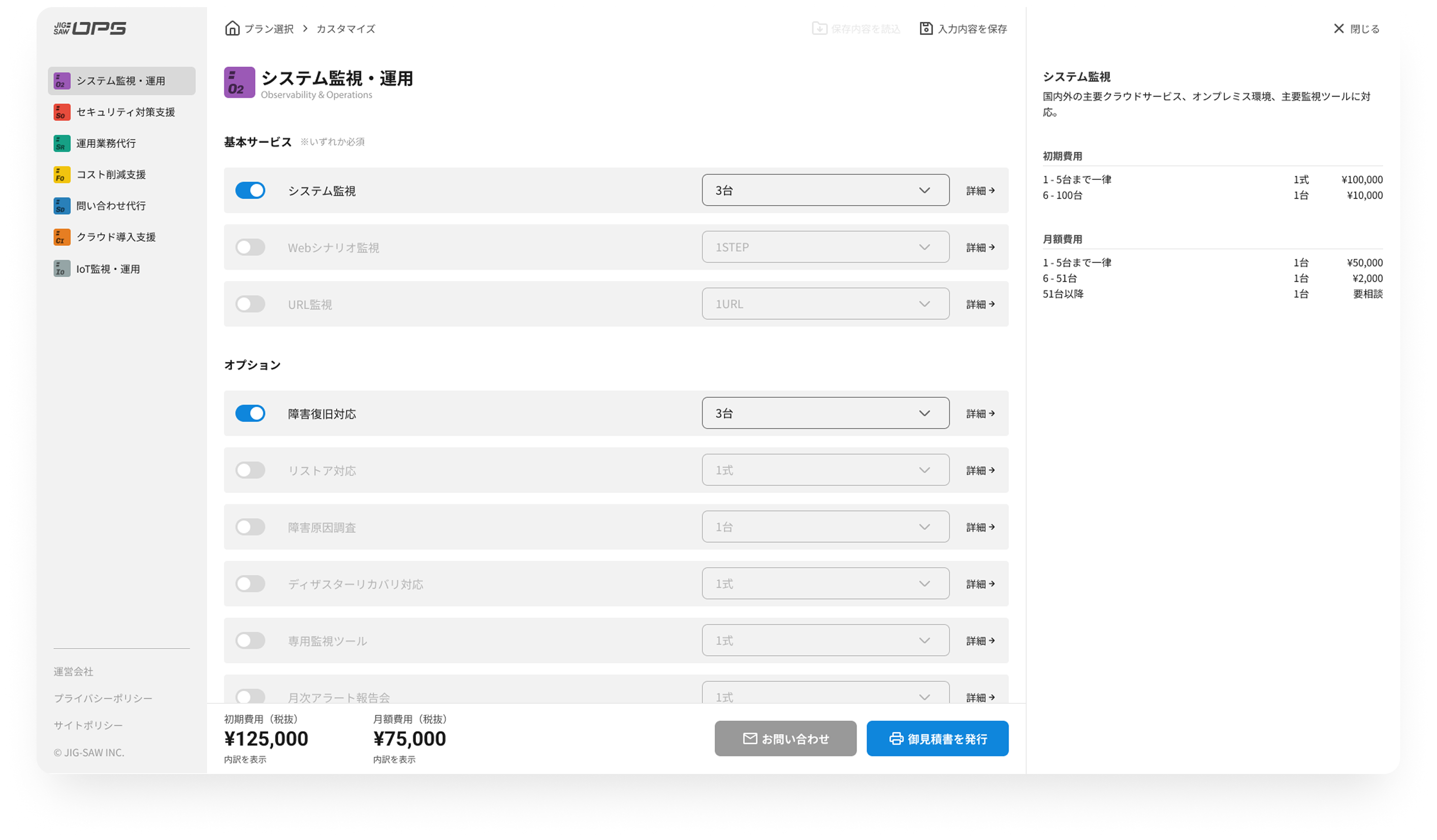Turn off 障害復旧対応 option switch
Image resolution: width=1437 pixels, height=840 pixels.
coord(250,413)
